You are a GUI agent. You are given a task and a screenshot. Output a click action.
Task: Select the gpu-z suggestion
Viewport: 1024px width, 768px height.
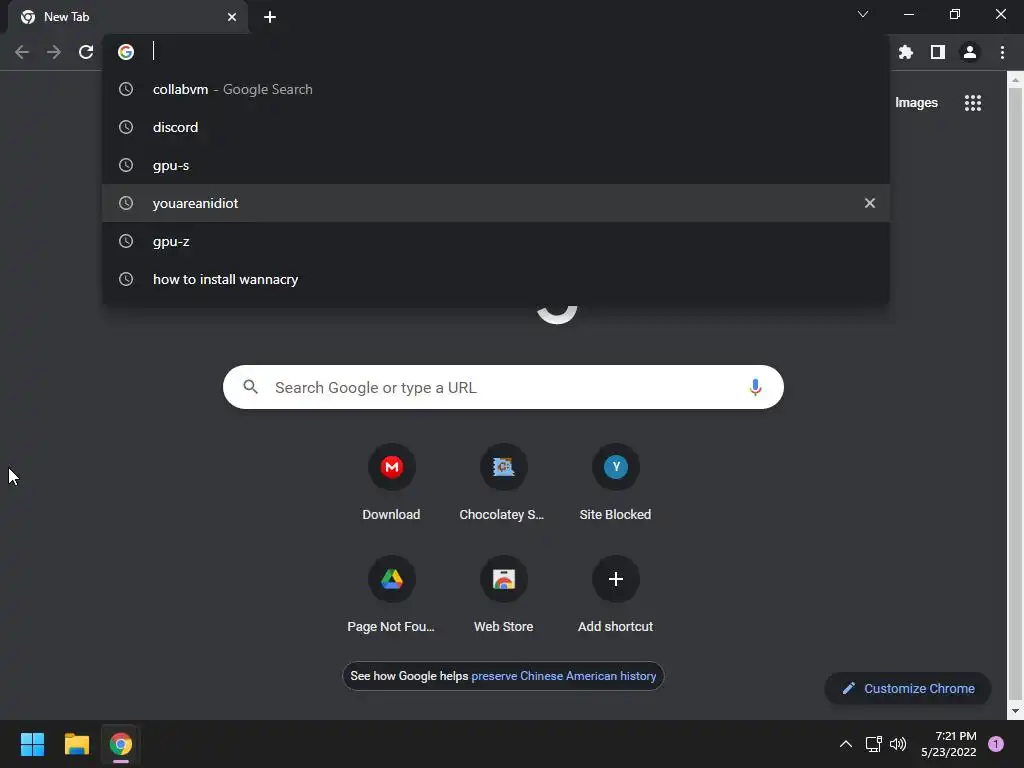(496, 241)
